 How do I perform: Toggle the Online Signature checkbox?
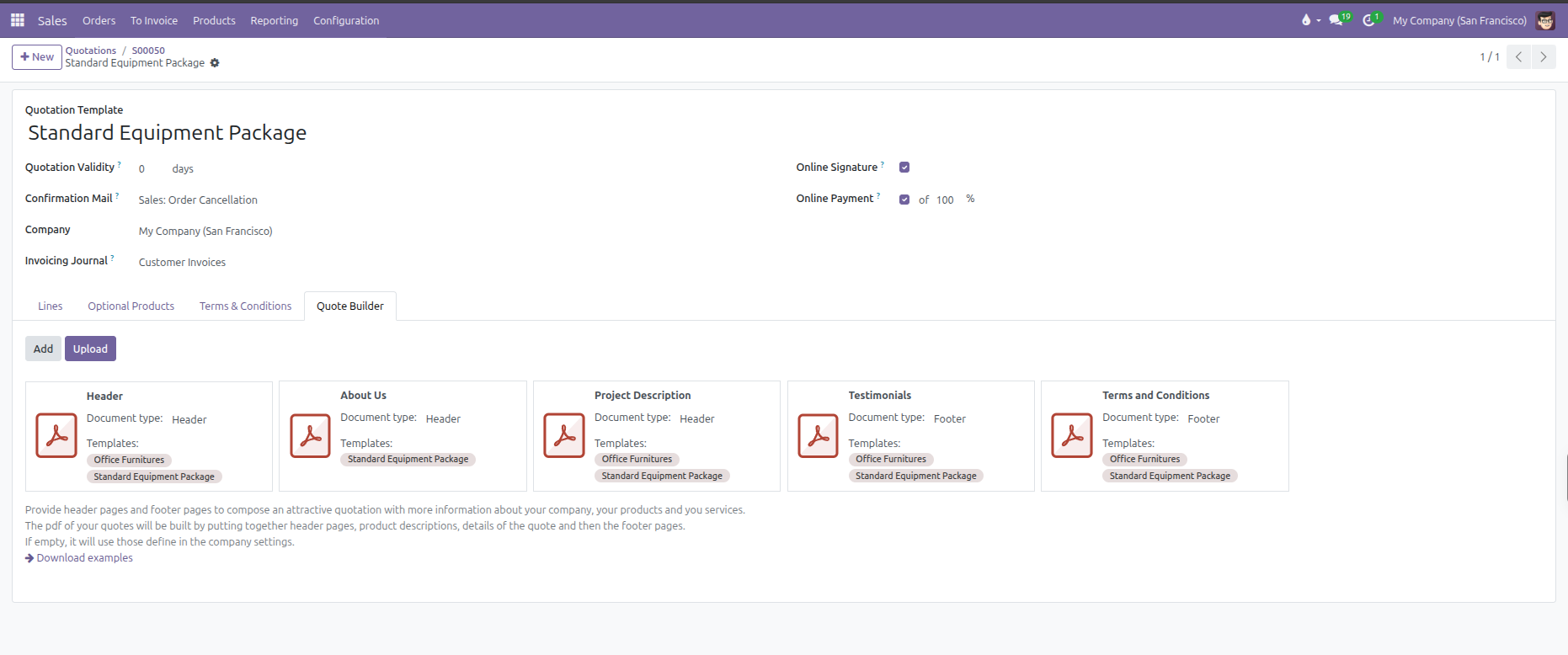904,168
